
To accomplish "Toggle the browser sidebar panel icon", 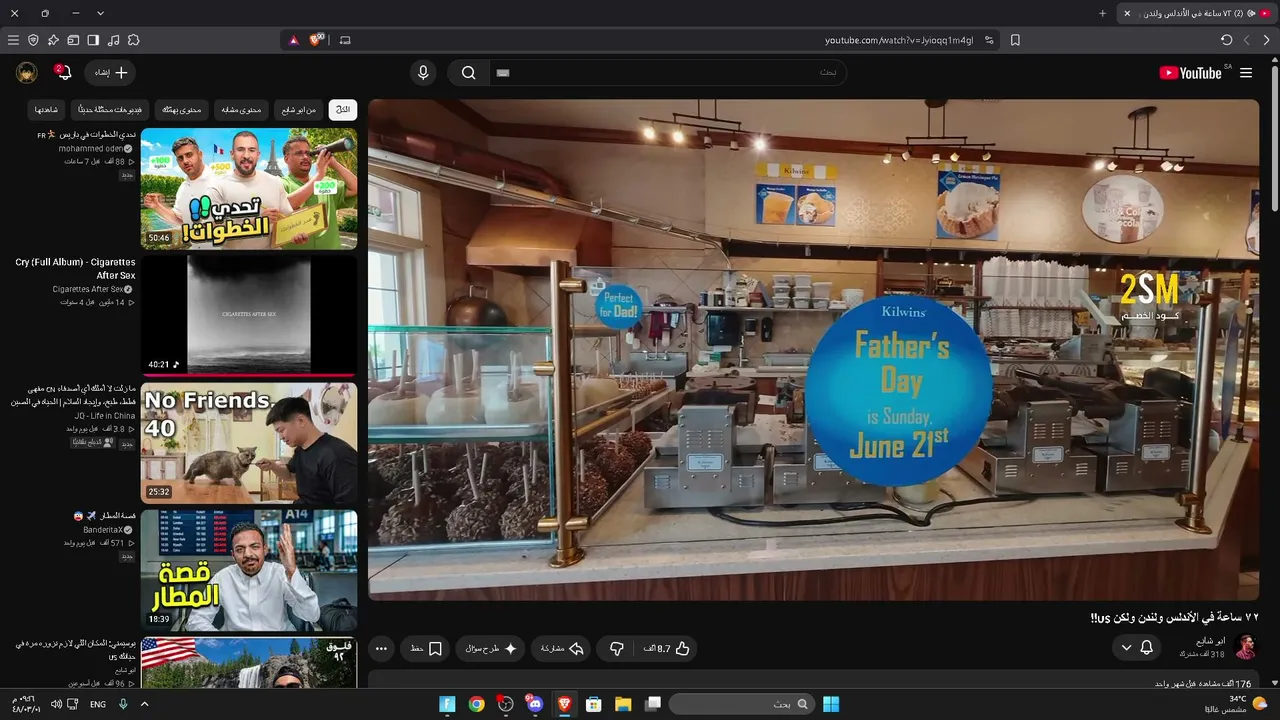I will coord(93,40).
